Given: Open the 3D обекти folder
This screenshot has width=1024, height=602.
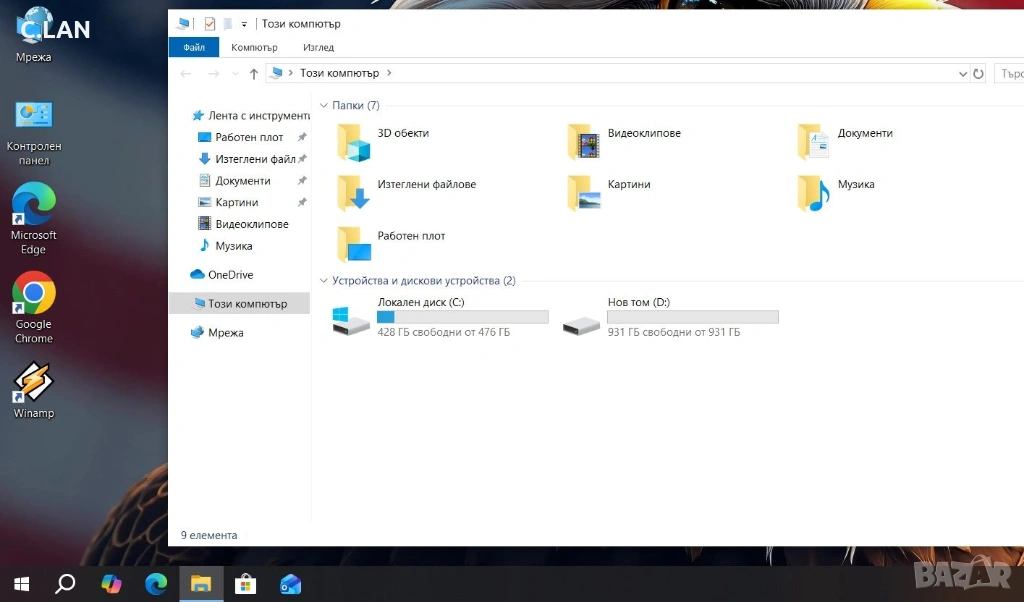Looking at the screenshot, I should pos(355,142).
